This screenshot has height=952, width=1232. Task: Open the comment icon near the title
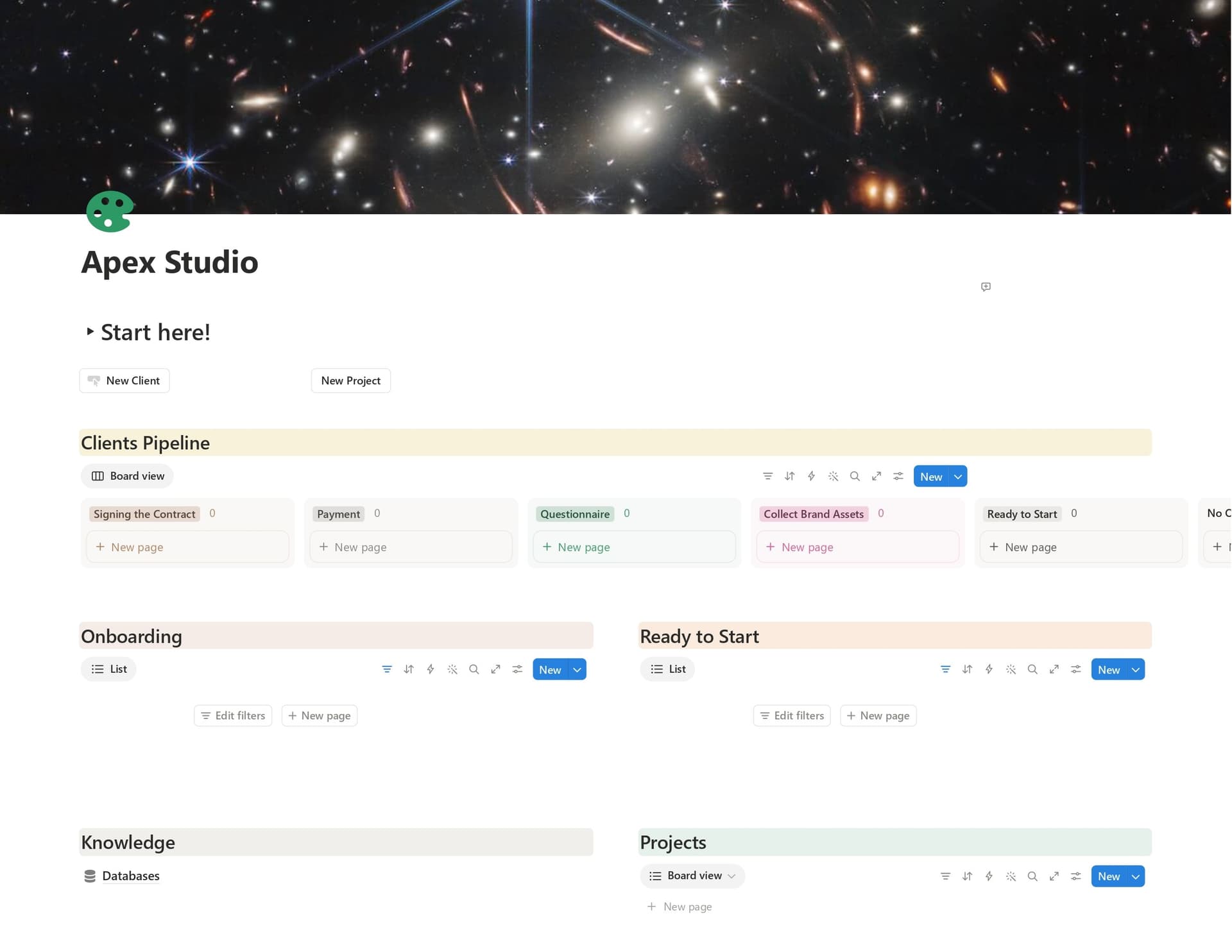(x=986, y=287)
